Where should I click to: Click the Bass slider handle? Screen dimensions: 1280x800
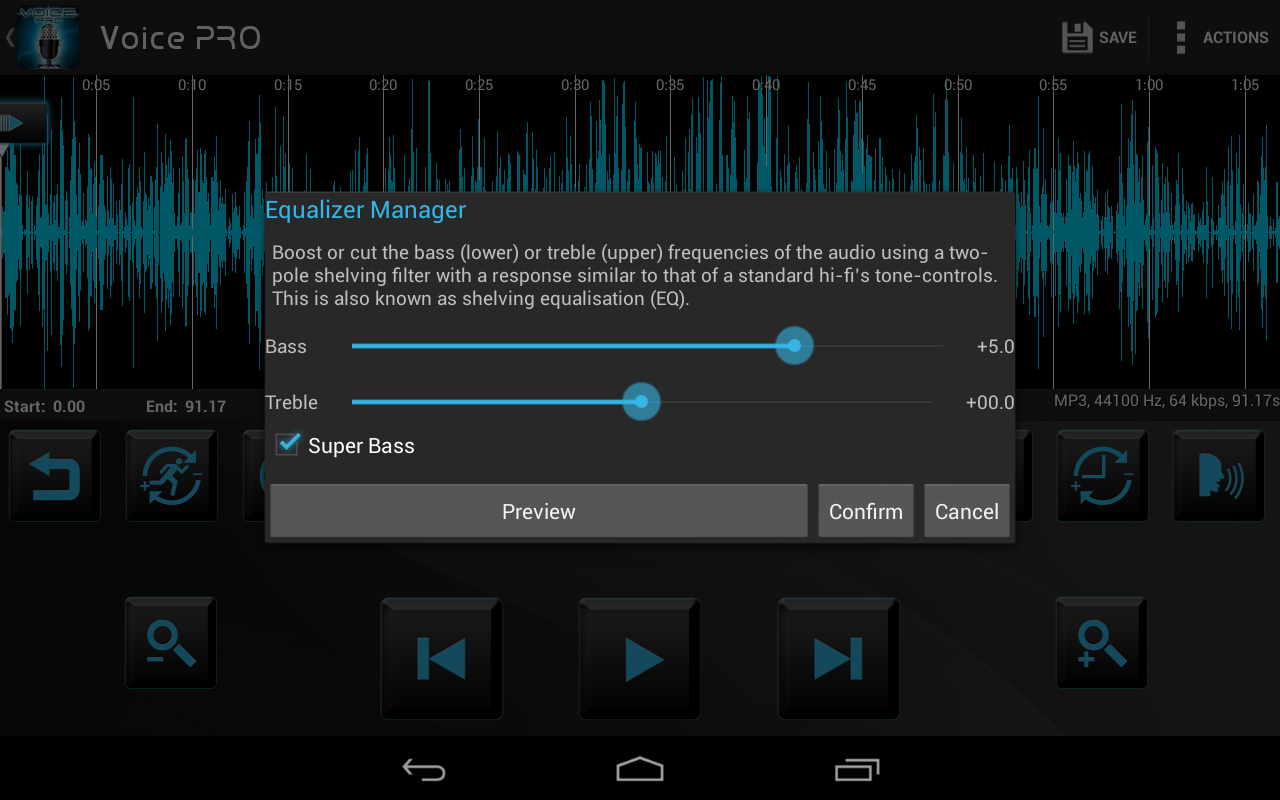tap(794, 346)
